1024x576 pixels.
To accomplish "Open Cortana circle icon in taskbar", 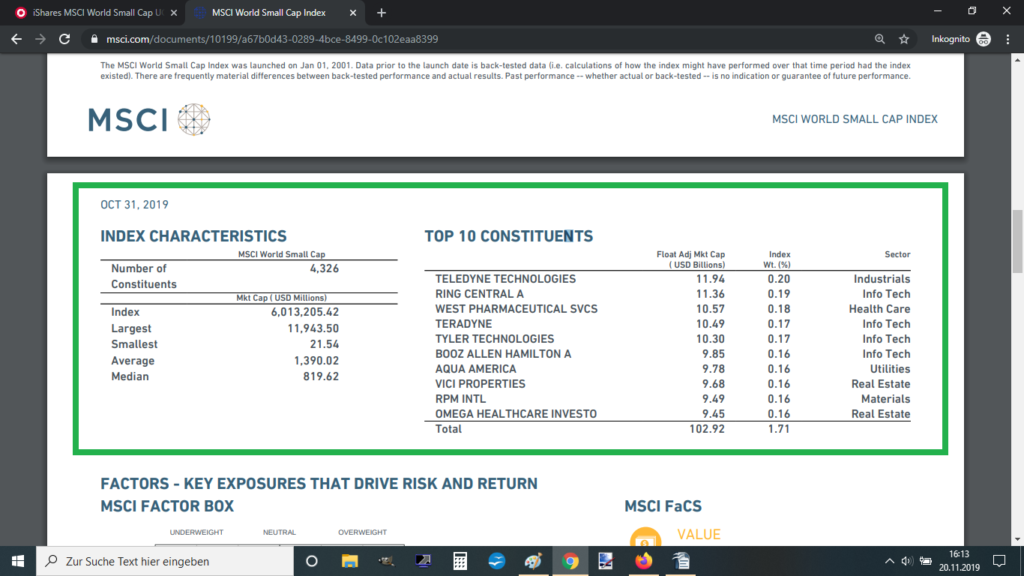I will point(312,561).
